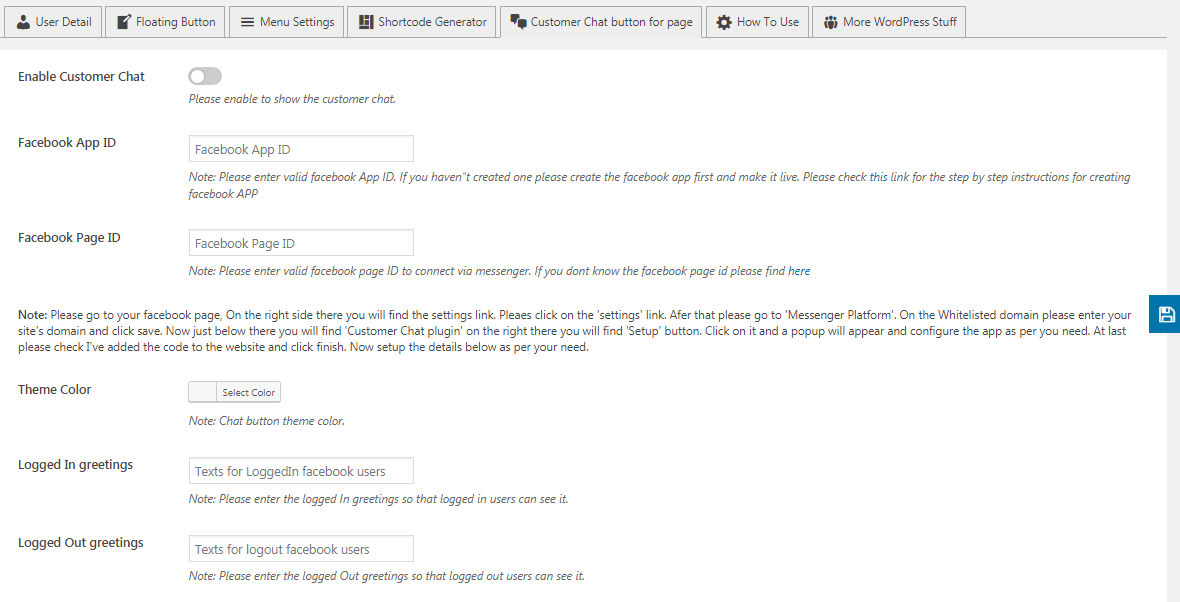Image resolution: width=1180 pixels, height=602 pixels.
Task: Open the Select Color picker button
Action: [248, 392]
